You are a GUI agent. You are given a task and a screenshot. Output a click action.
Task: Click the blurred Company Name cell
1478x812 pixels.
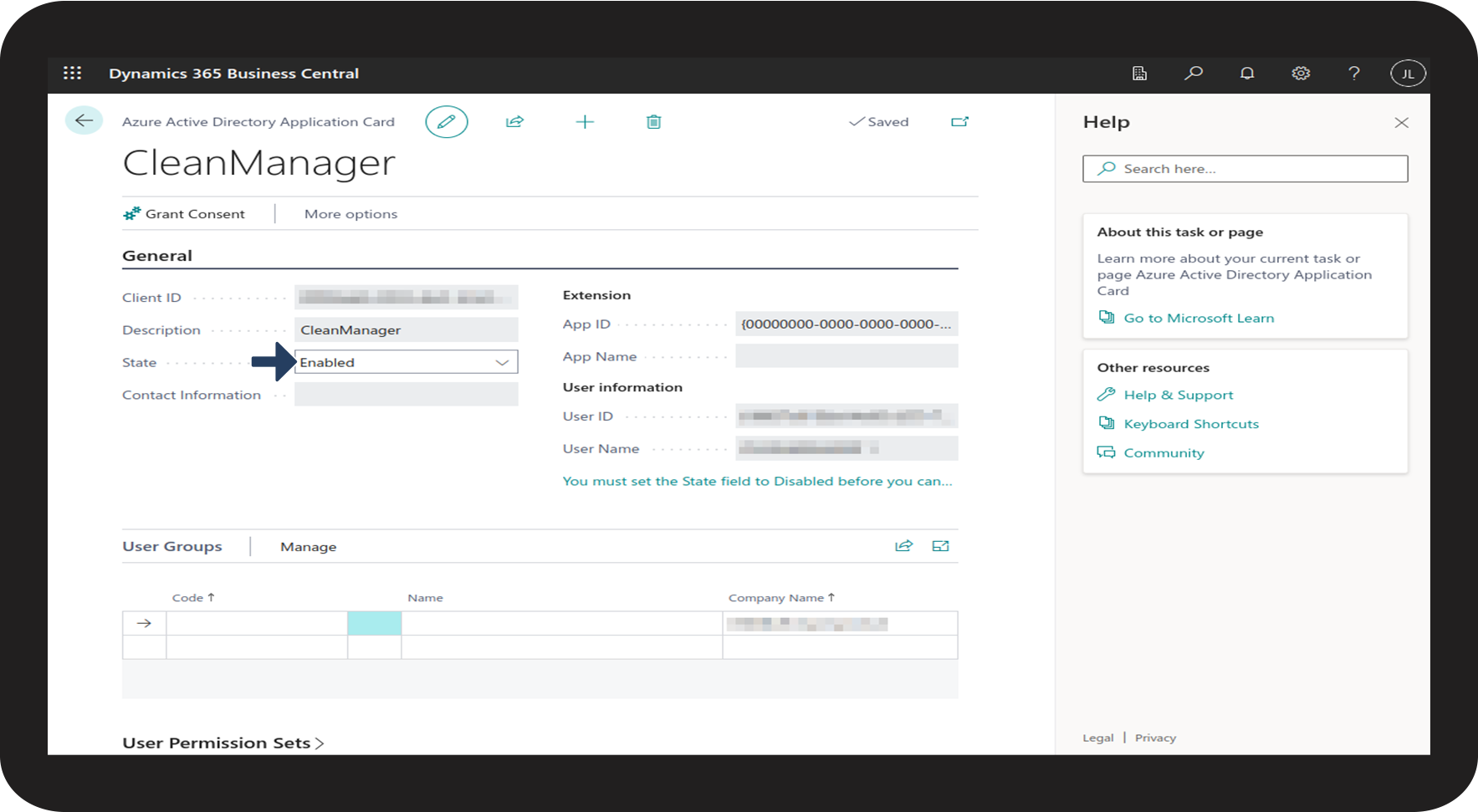(840, 623)
